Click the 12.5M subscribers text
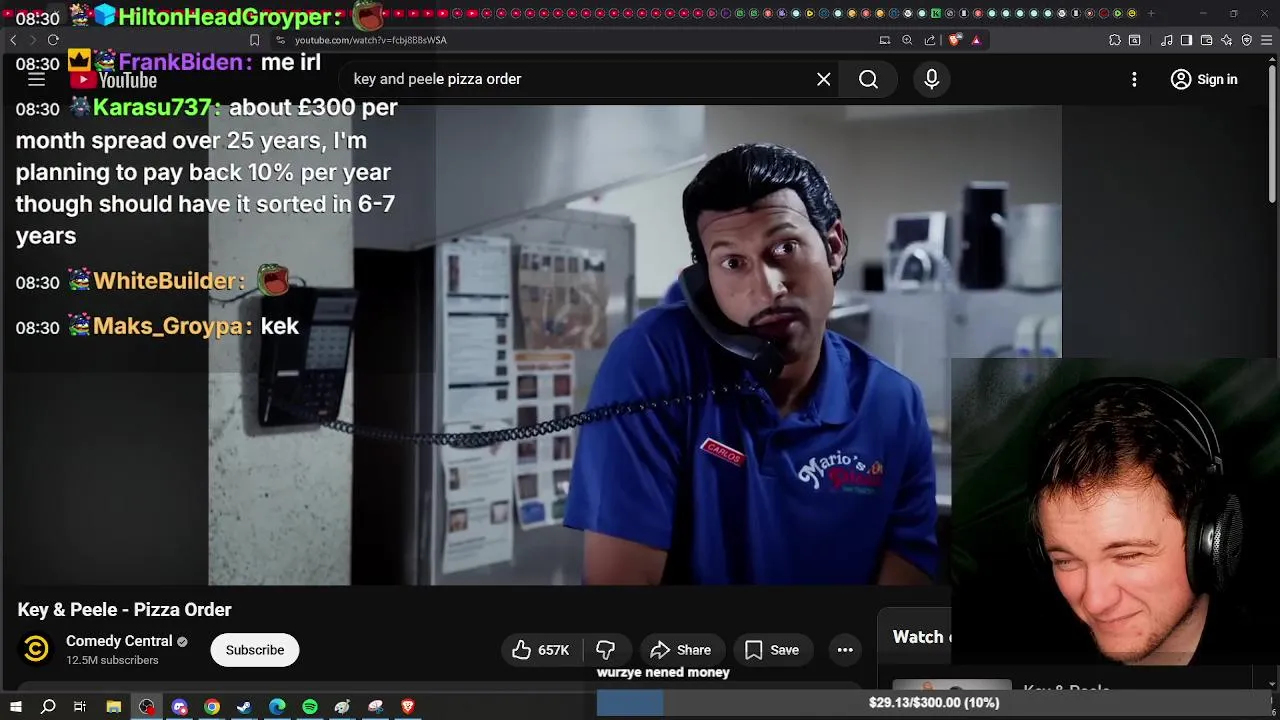The width and height of the screenshot is (1280, 720). pos(112,661)
